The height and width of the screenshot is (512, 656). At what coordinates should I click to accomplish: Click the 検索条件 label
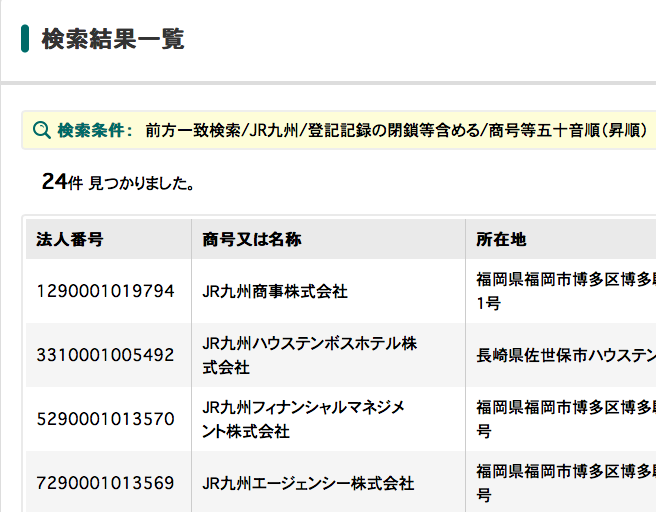95,131
